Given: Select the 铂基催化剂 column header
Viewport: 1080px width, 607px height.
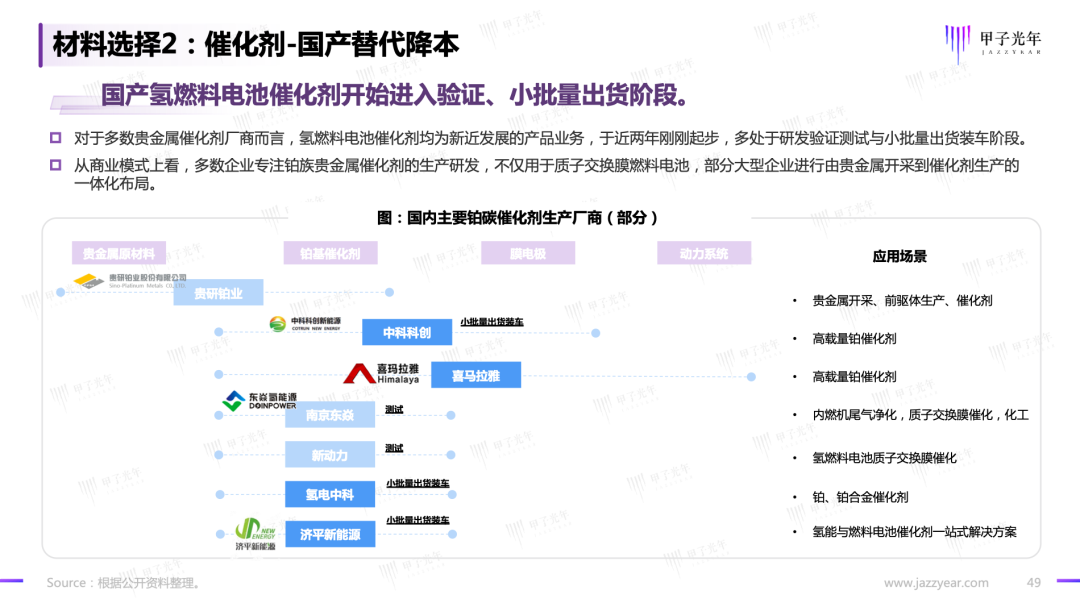Looking at the screenshot, I should 330,254.
